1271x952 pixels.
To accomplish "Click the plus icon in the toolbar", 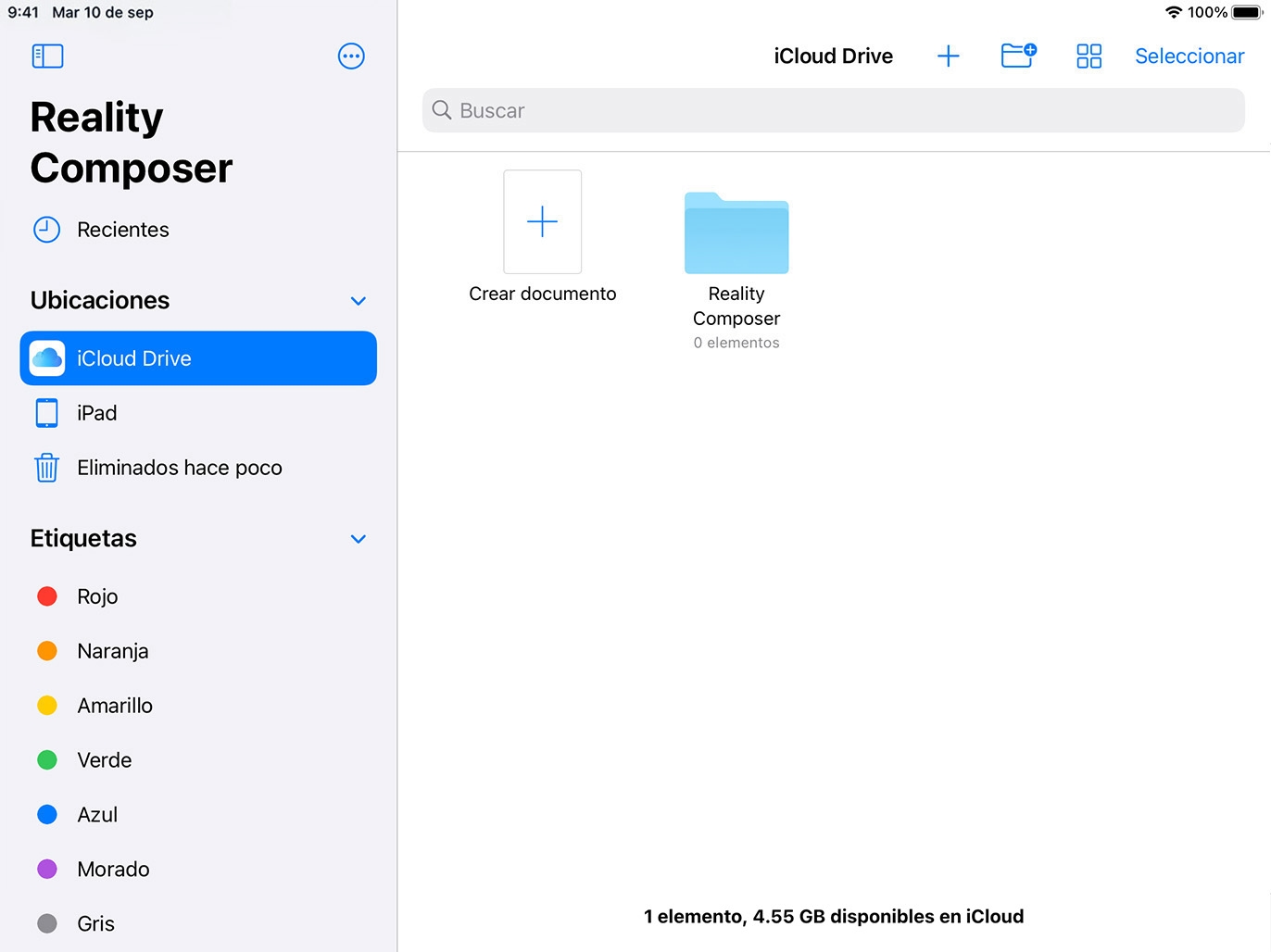I will [x=949, y=56].
